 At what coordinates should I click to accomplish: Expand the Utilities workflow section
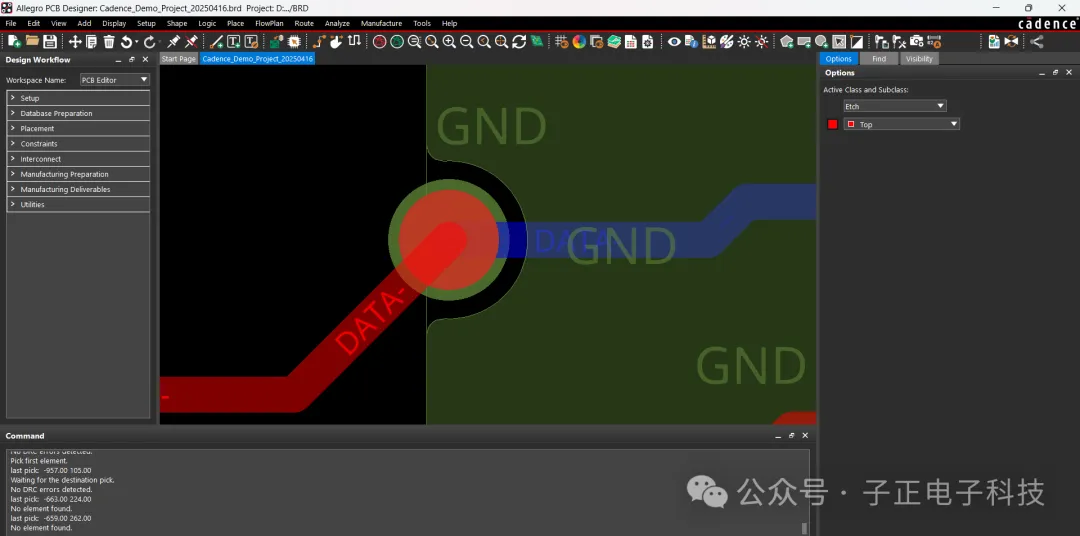(x=78, y=204)
